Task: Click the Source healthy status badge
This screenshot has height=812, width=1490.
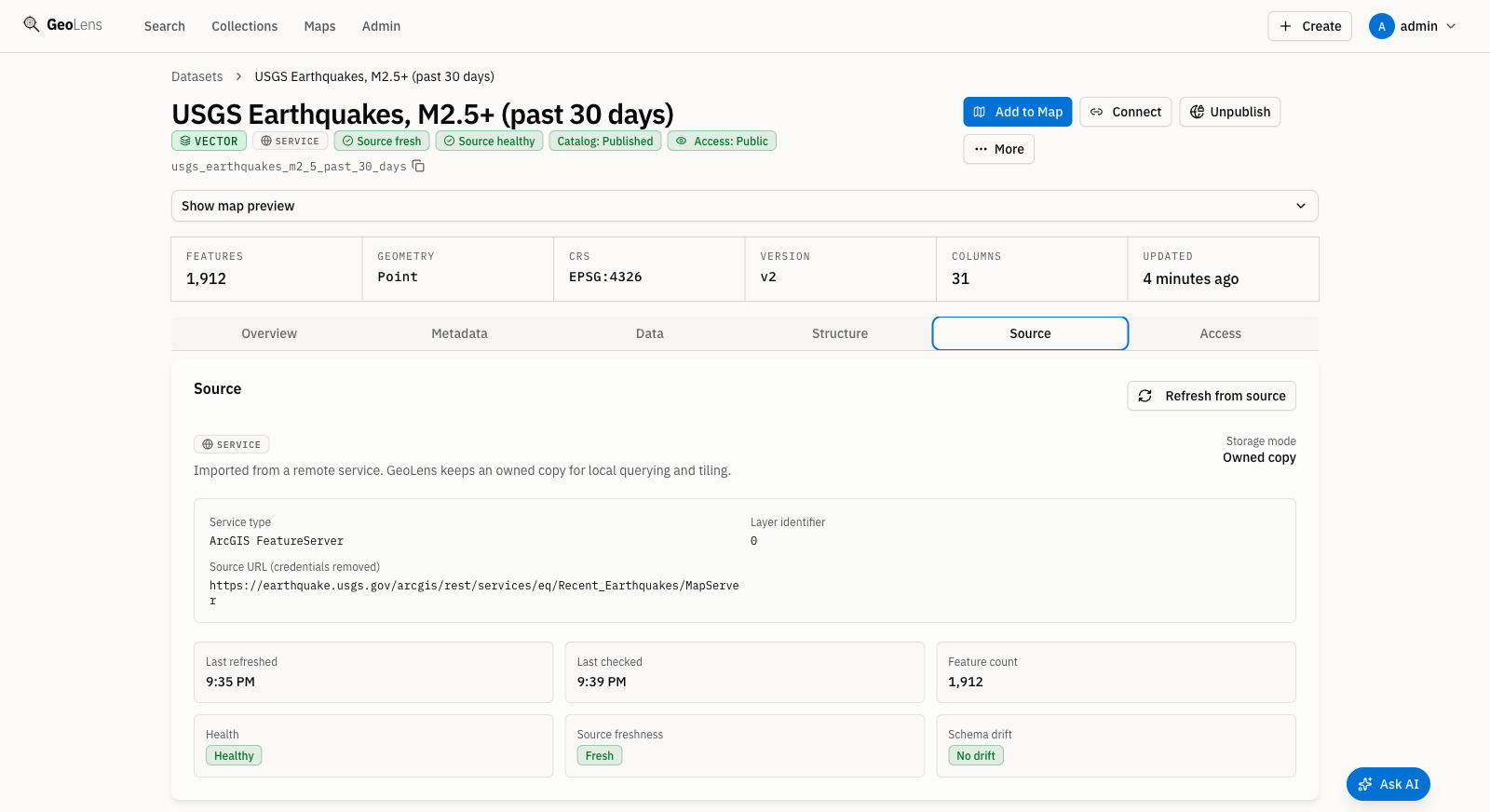Action: tap(489, 141)
